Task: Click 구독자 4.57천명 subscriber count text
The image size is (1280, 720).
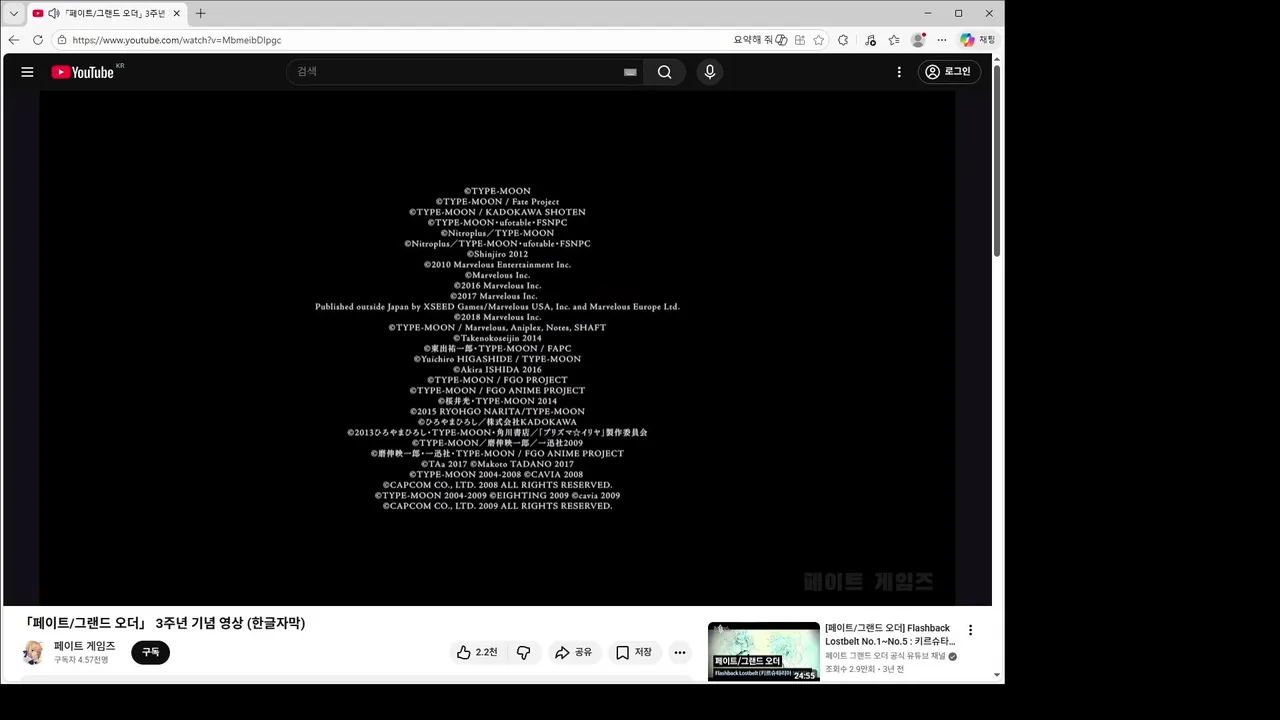Action: (81, 660)
